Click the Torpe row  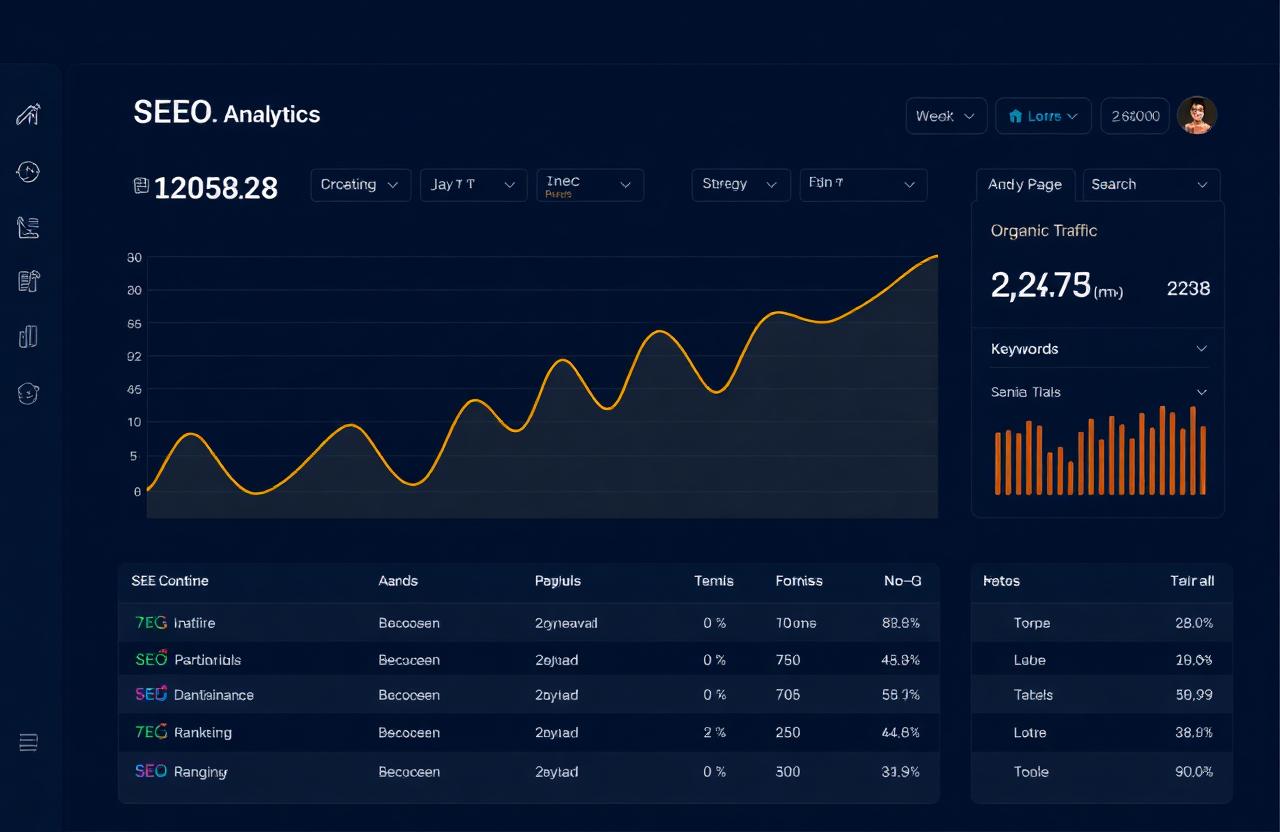click(1101, 623)
